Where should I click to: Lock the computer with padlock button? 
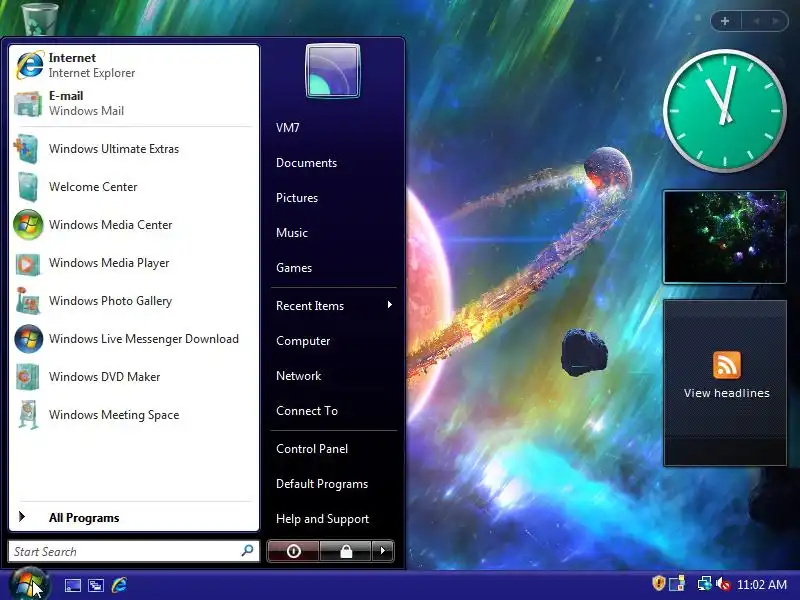[x=345, y=551]
